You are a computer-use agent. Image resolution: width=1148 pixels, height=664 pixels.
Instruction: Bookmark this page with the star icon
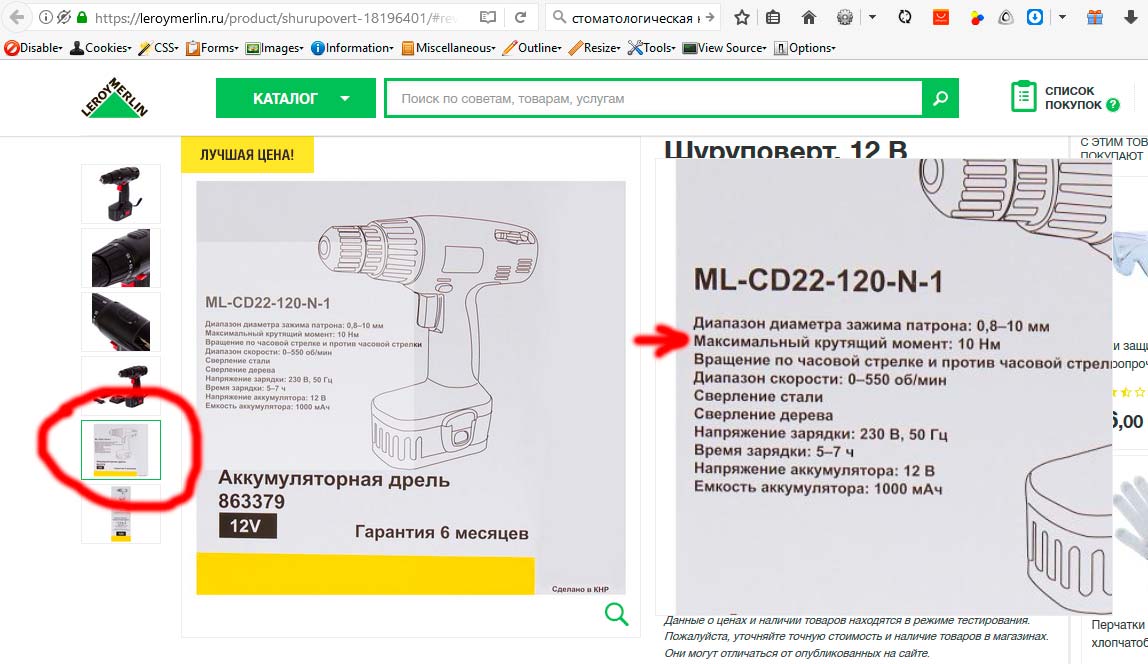click(742, 18)
